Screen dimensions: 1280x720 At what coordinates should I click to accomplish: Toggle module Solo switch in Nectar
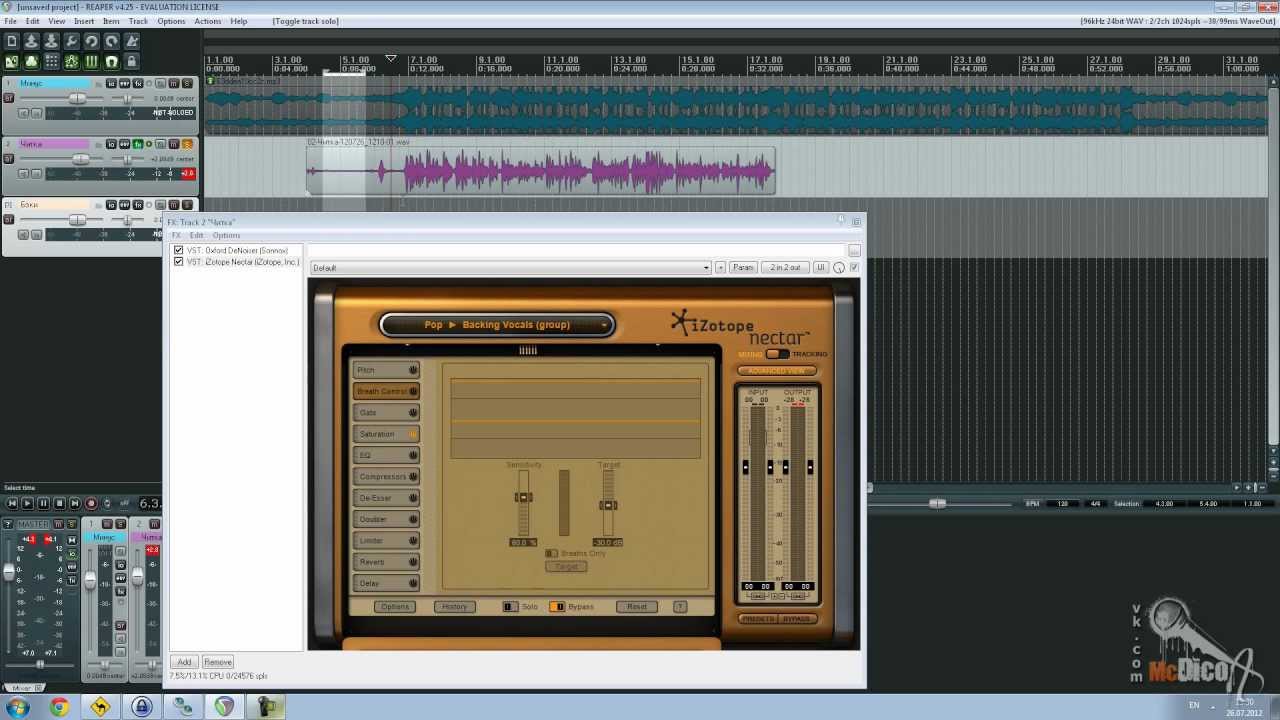coord(510,606)
